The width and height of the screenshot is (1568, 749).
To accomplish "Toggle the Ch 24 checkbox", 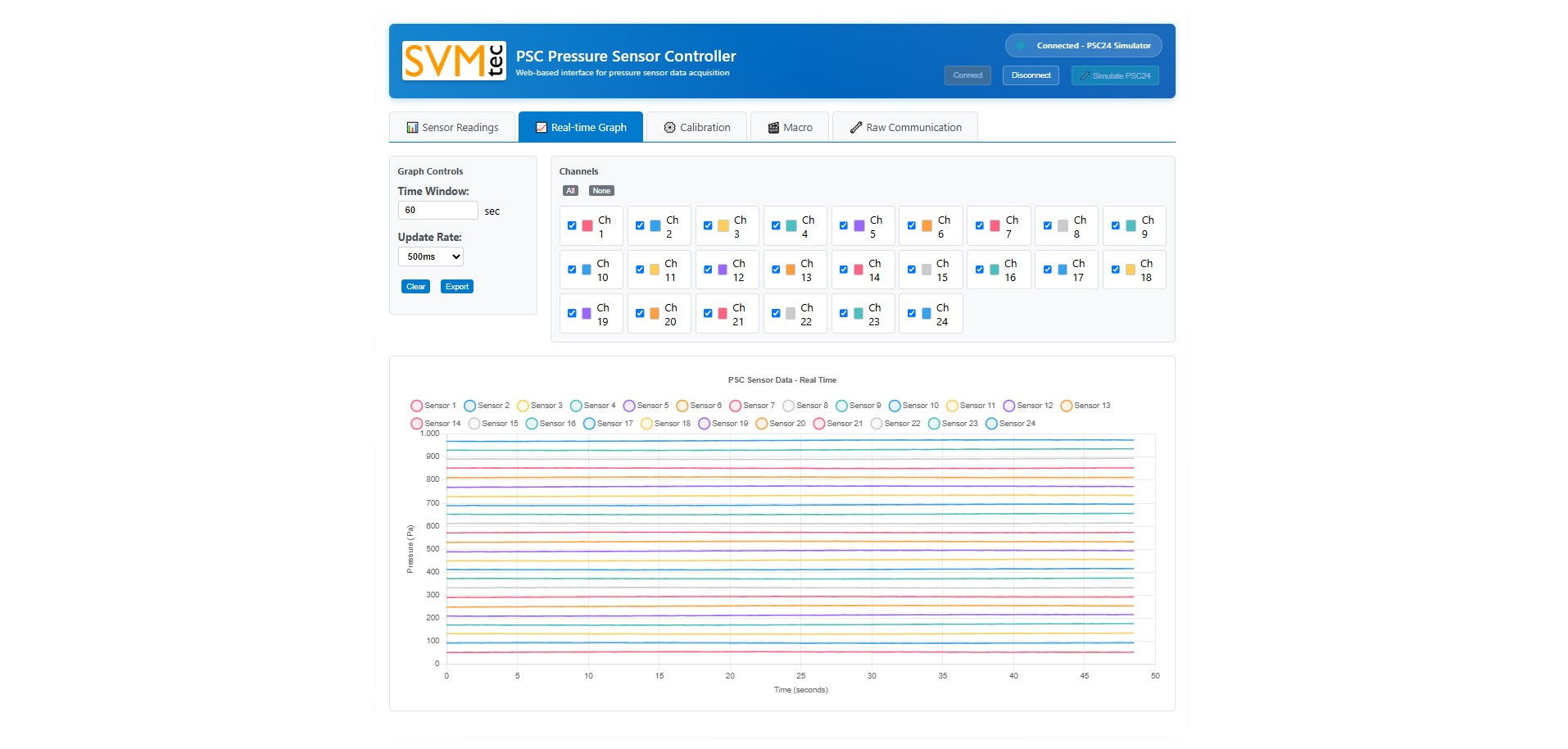I will coord(911,313).
